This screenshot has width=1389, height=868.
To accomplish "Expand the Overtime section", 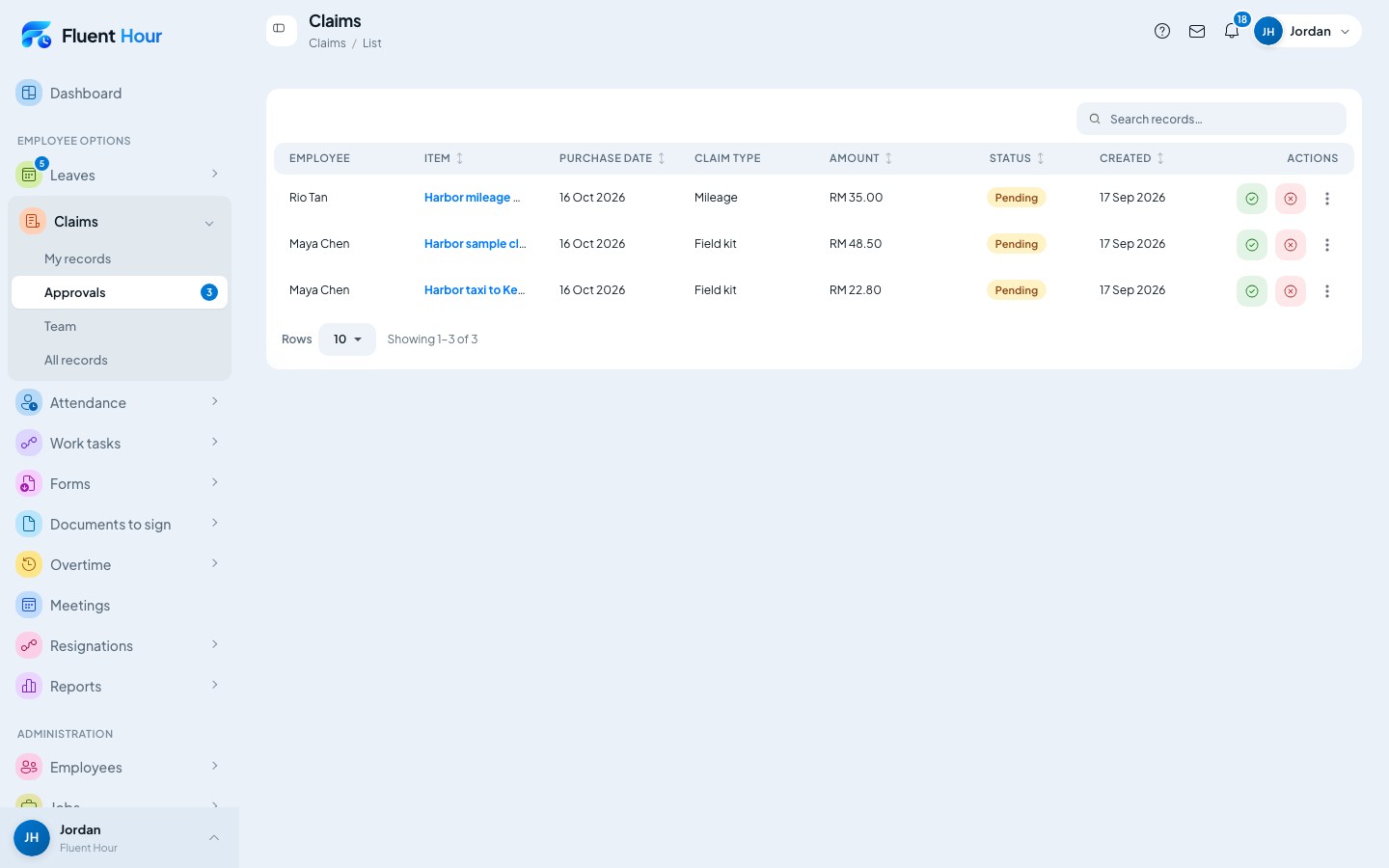I will tap(120, 565).
